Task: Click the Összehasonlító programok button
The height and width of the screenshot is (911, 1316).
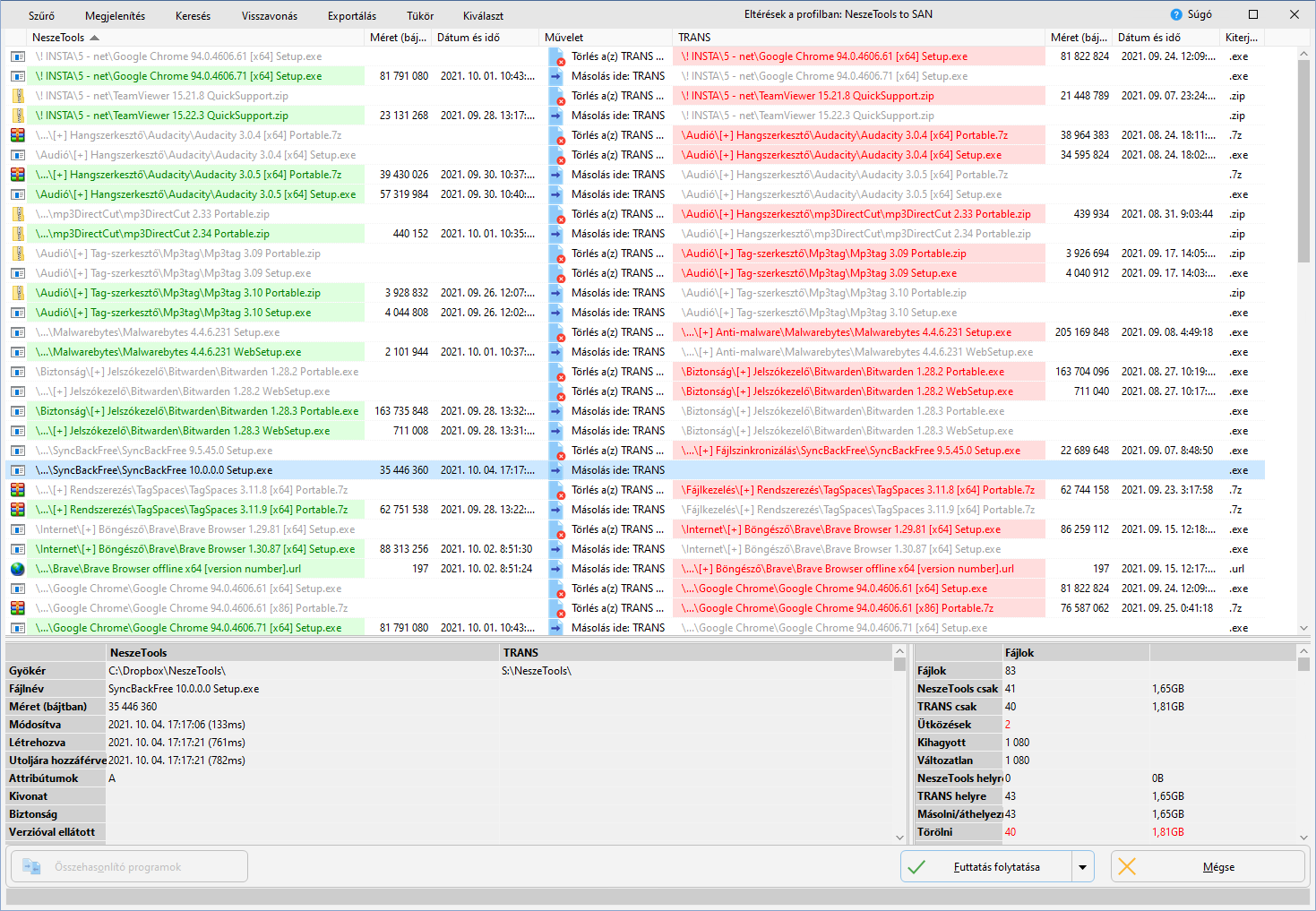Action: (129, 866)
